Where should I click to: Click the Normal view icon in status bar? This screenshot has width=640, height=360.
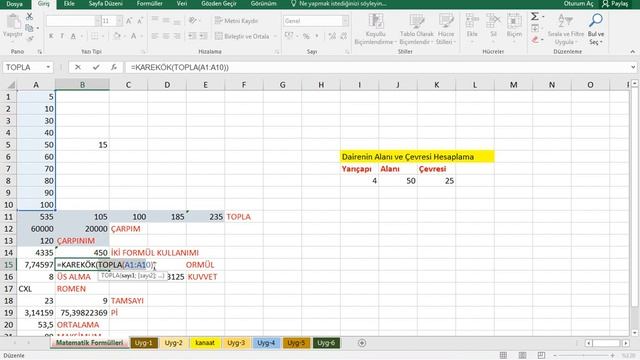point(503,356)
